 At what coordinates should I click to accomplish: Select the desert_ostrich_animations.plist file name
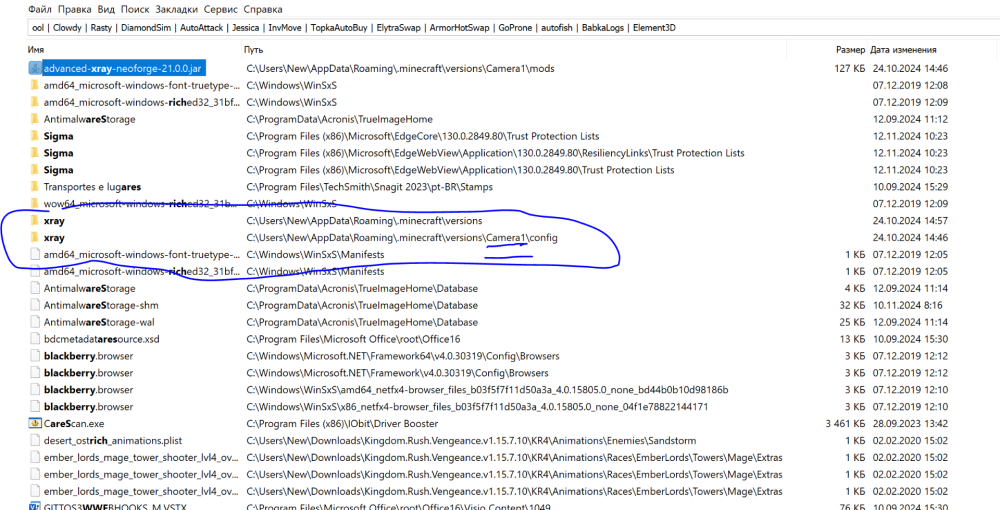tap(113, 441)
